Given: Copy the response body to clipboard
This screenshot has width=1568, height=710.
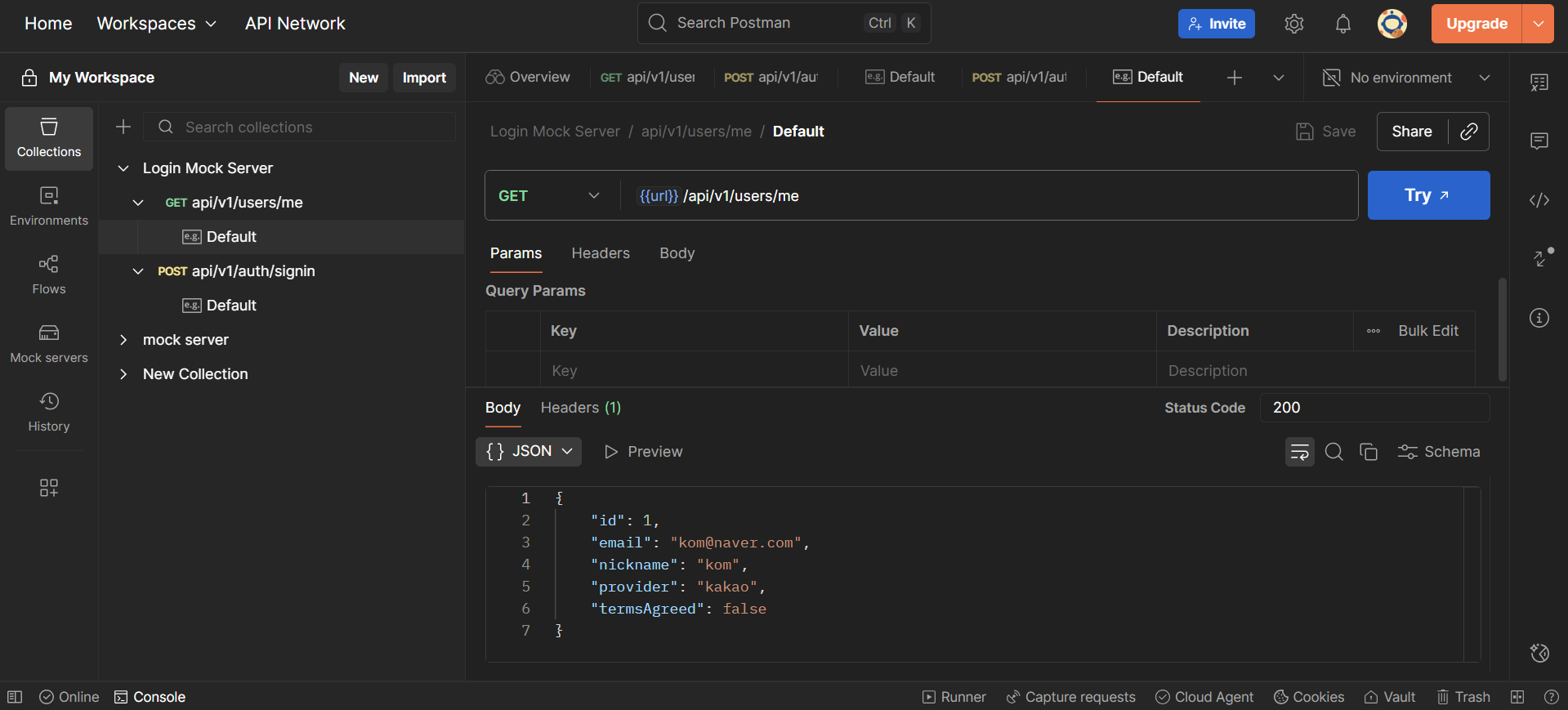Looking at the screenshot, I should tap(1368, 452).
